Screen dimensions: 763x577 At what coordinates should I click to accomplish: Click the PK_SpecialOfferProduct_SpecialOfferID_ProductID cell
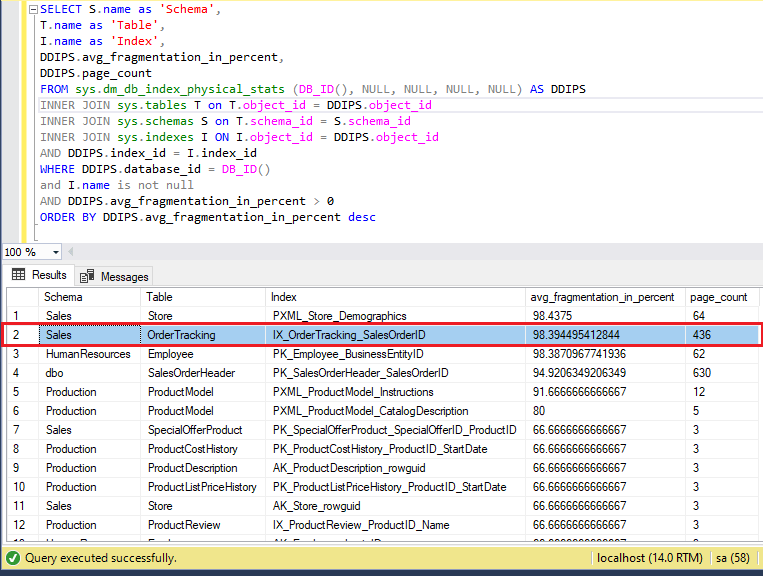(x=396, y=430)
